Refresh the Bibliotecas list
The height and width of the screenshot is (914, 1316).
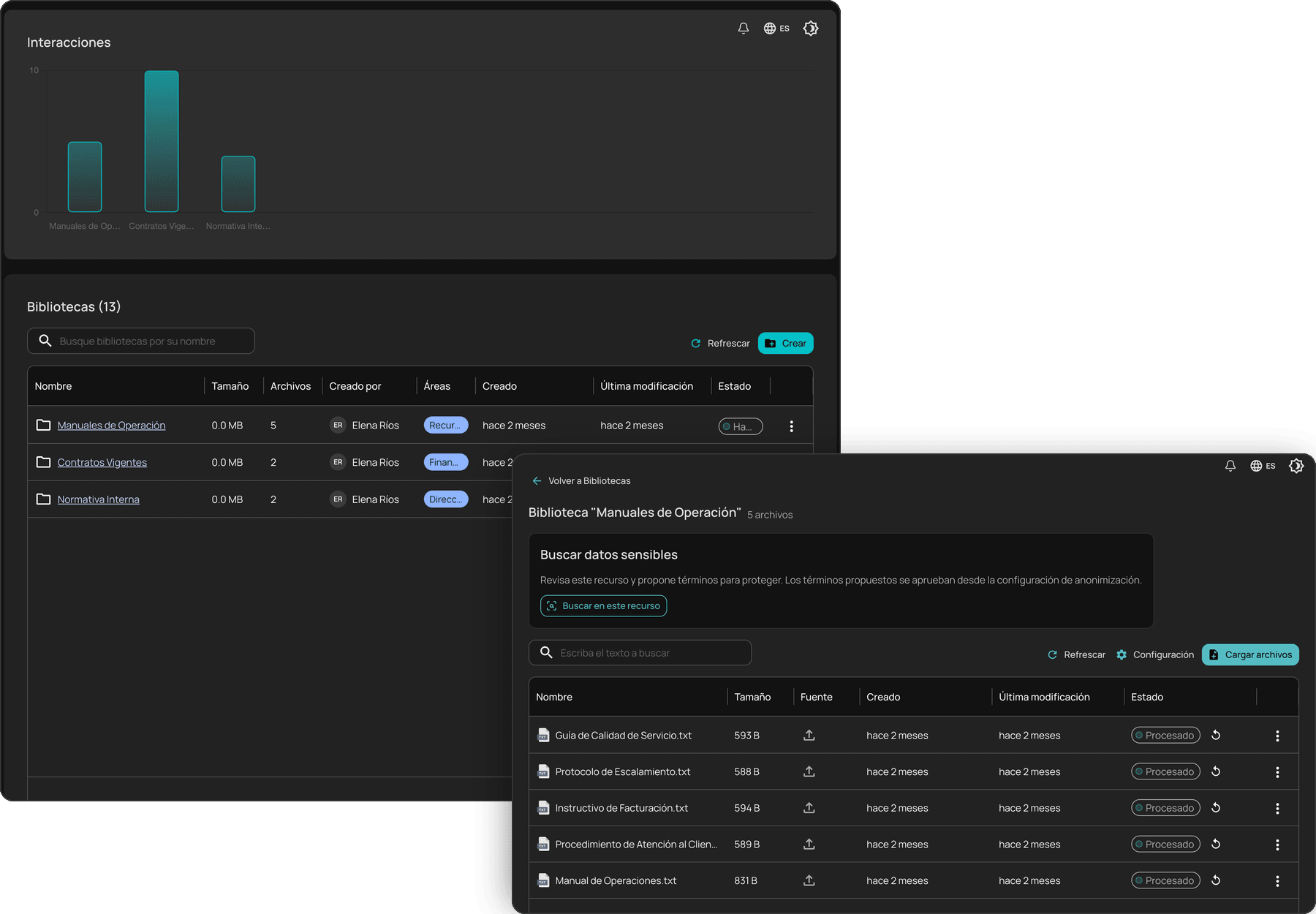coord(721,343)
